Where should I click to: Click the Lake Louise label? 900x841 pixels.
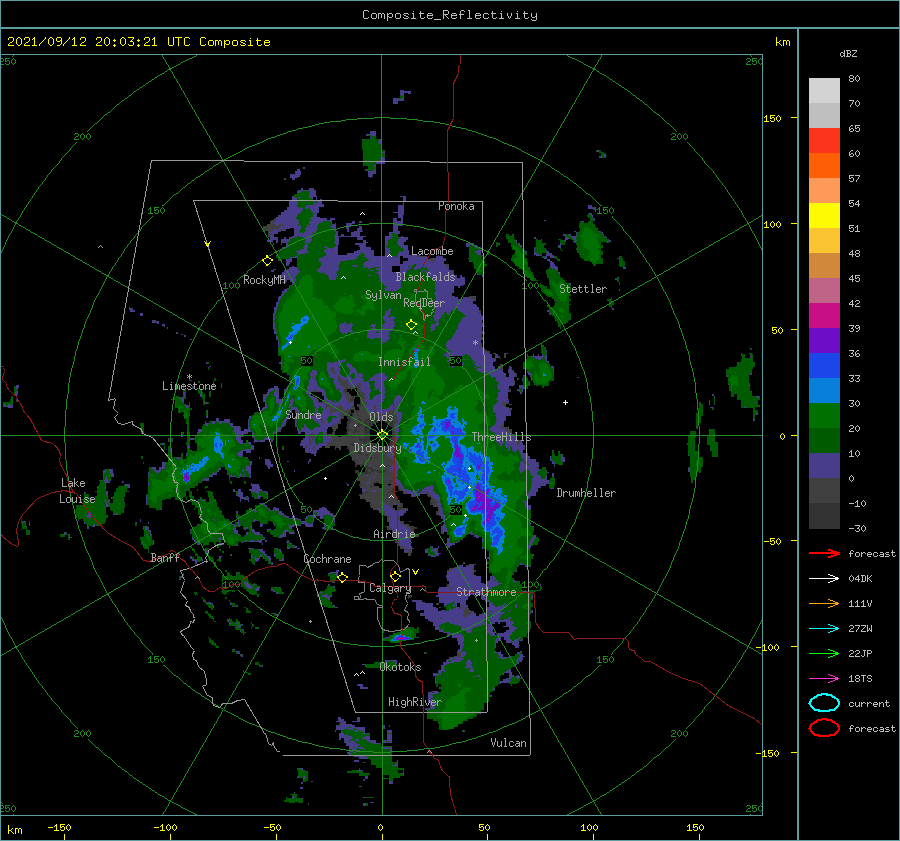coord(77,491)
